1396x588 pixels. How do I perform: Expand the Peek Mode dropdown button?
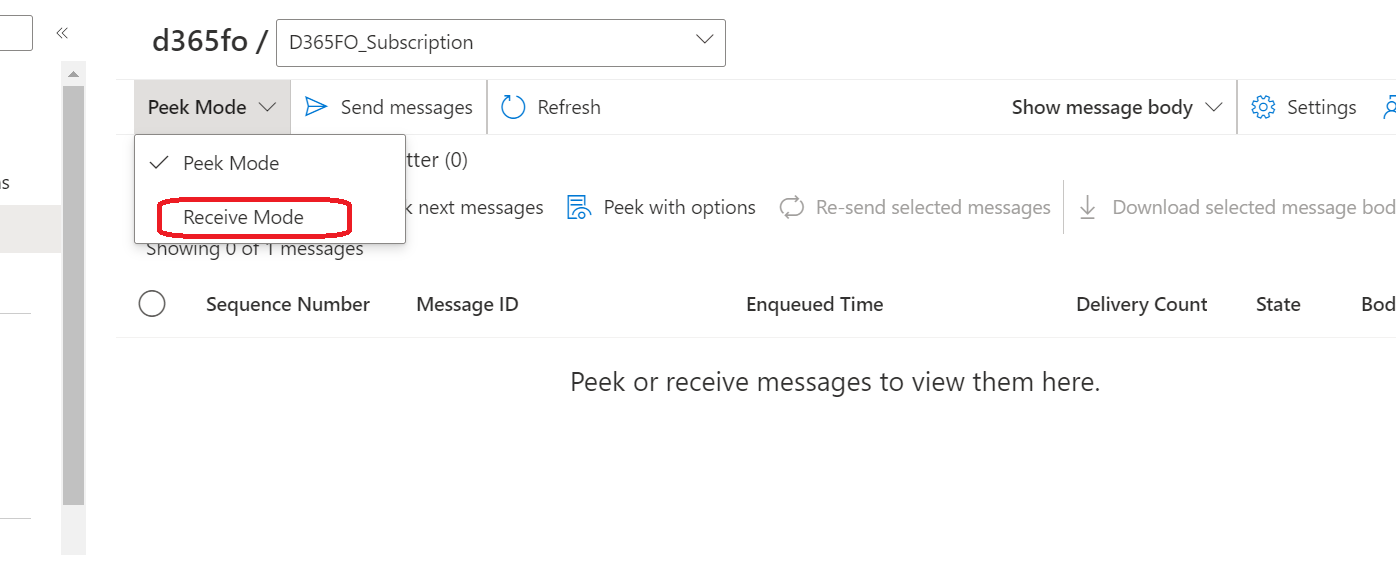tap(212, 107)
